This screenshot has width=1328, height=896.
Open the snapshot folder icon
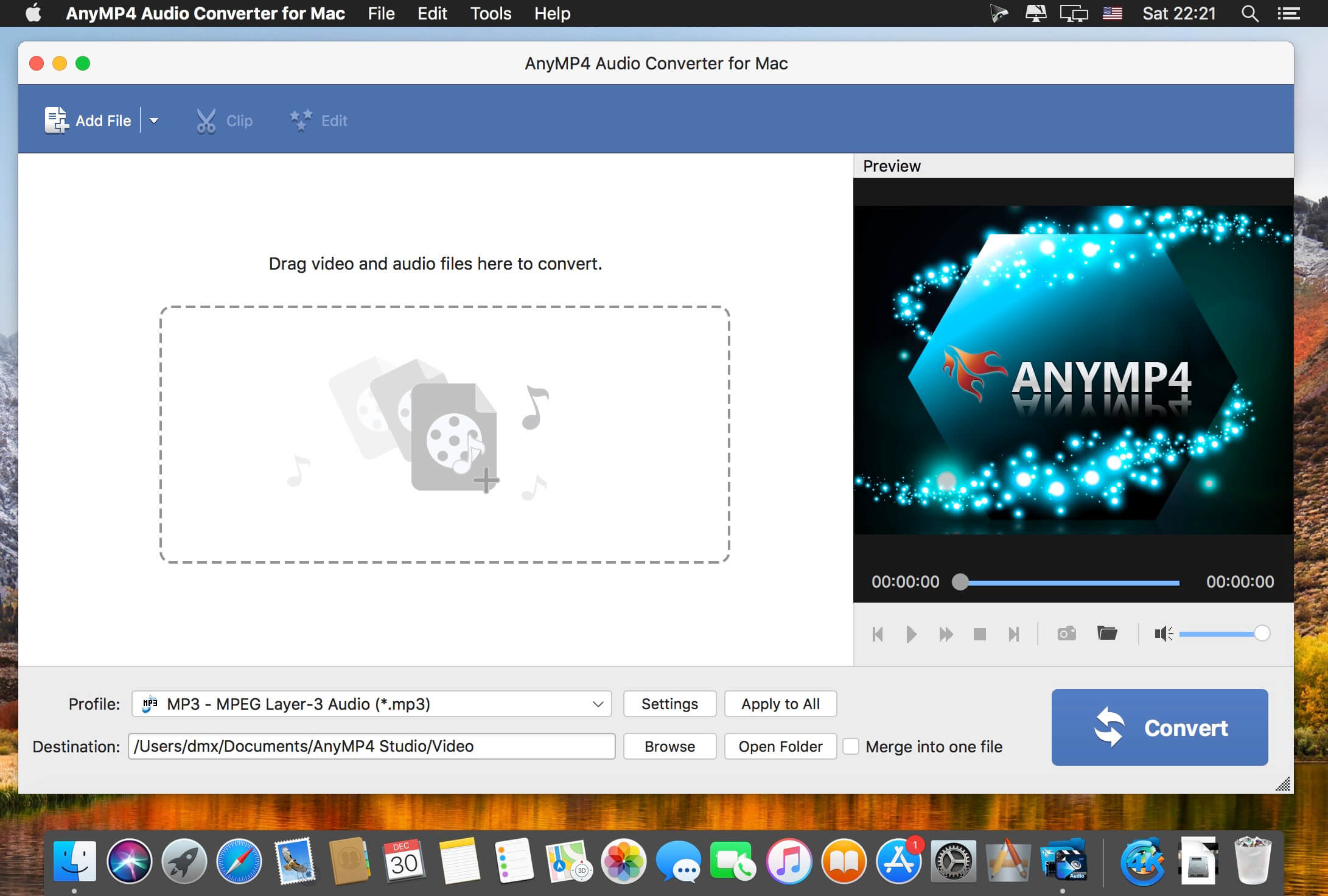1108,634
